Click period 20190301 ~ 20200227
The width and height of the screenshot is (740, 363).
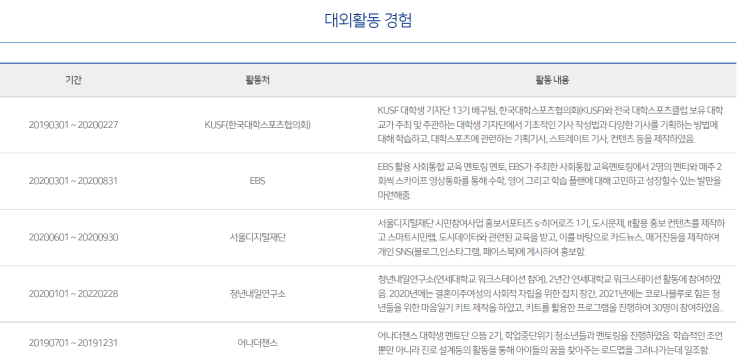pos(73,125)
